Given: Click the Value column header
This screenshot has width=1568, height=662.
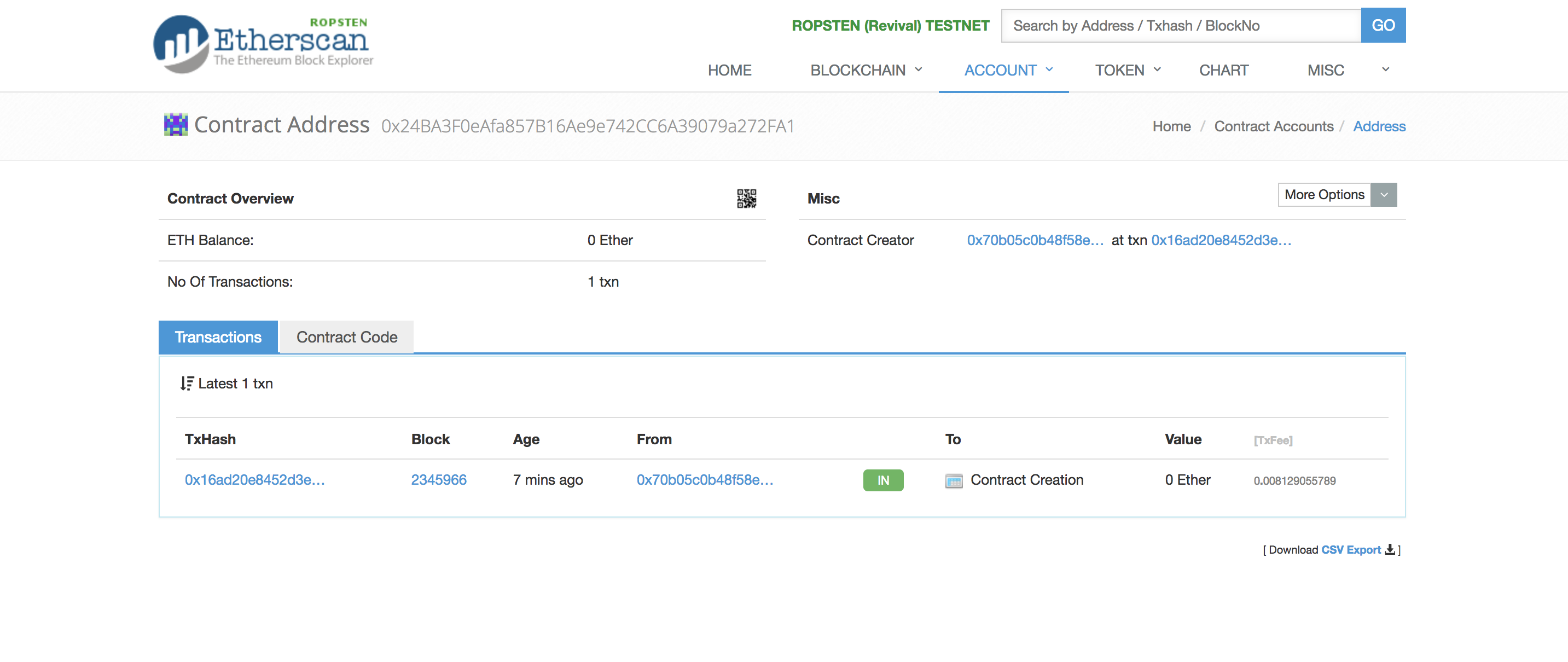Looking at the screenshot, I should tap(1183, 439).
